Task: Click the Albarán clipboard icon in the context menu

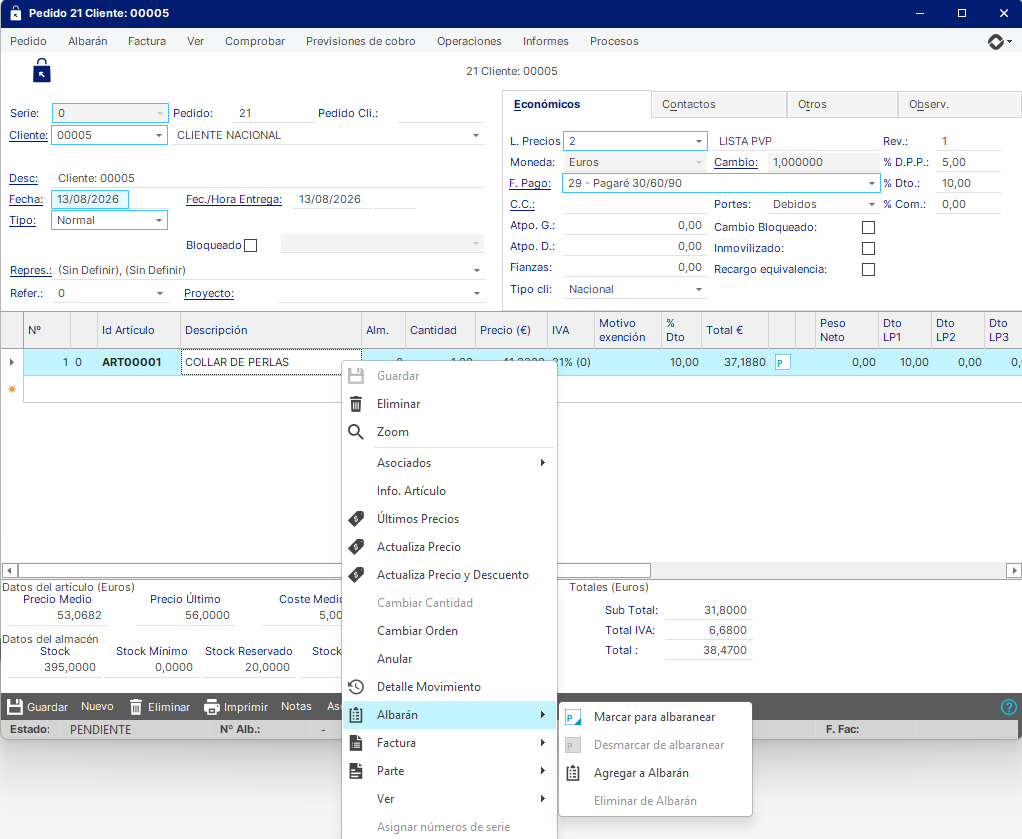Action: point(356,715)
